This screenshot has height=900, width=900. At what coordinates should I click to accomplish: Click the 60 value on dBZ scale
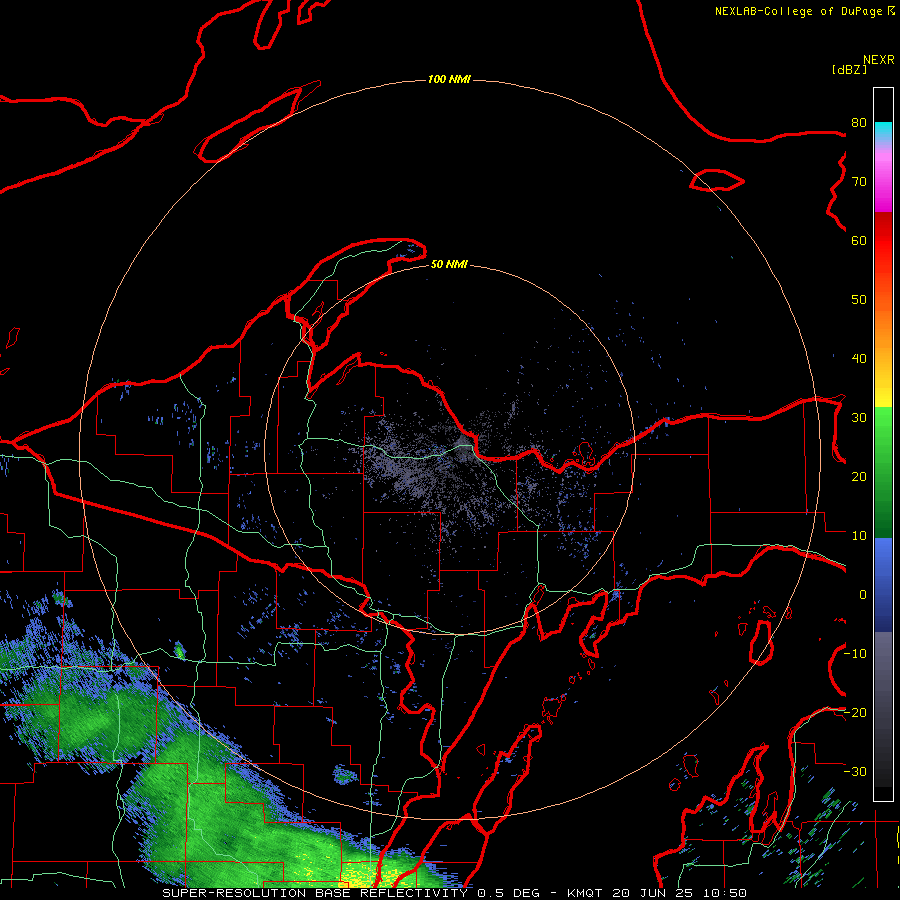859,241
